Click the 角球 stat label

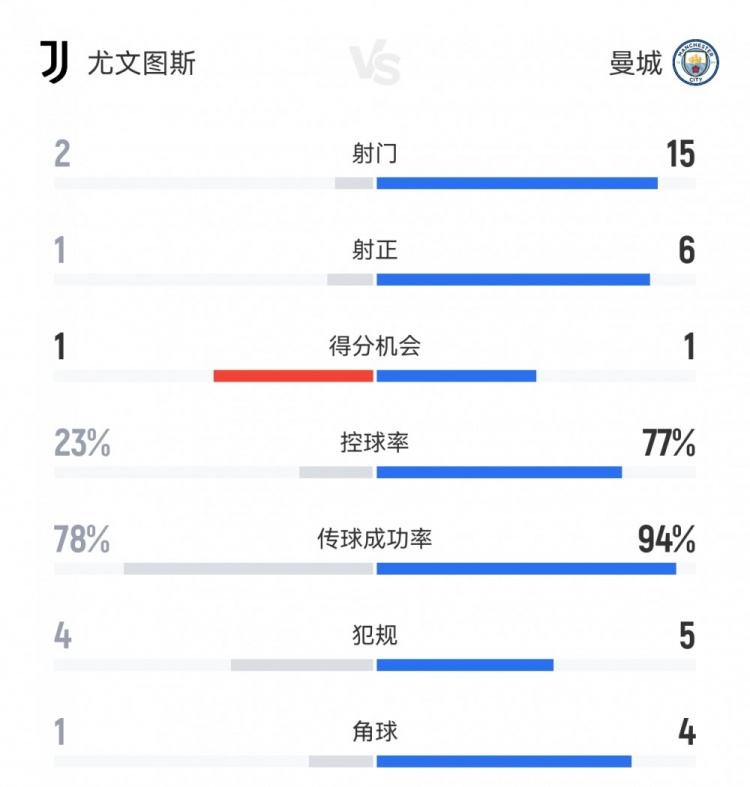375,732
